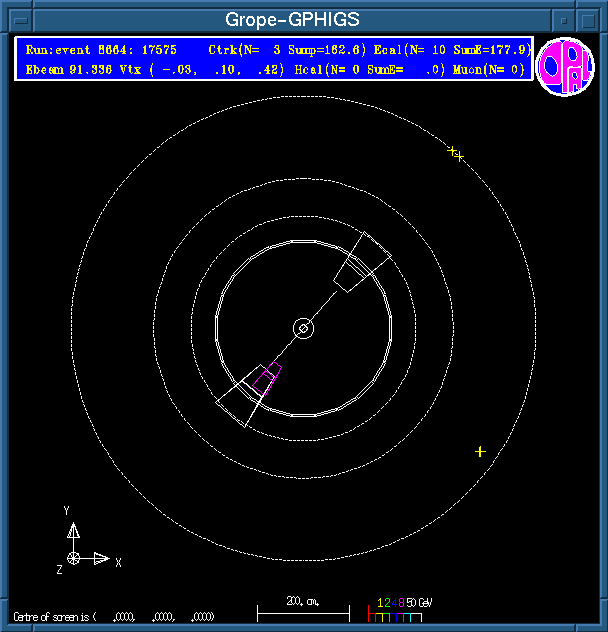Screen dimensions: 608x632
Task: Click the interaction vertex circle at center
Action: (303, 328)
